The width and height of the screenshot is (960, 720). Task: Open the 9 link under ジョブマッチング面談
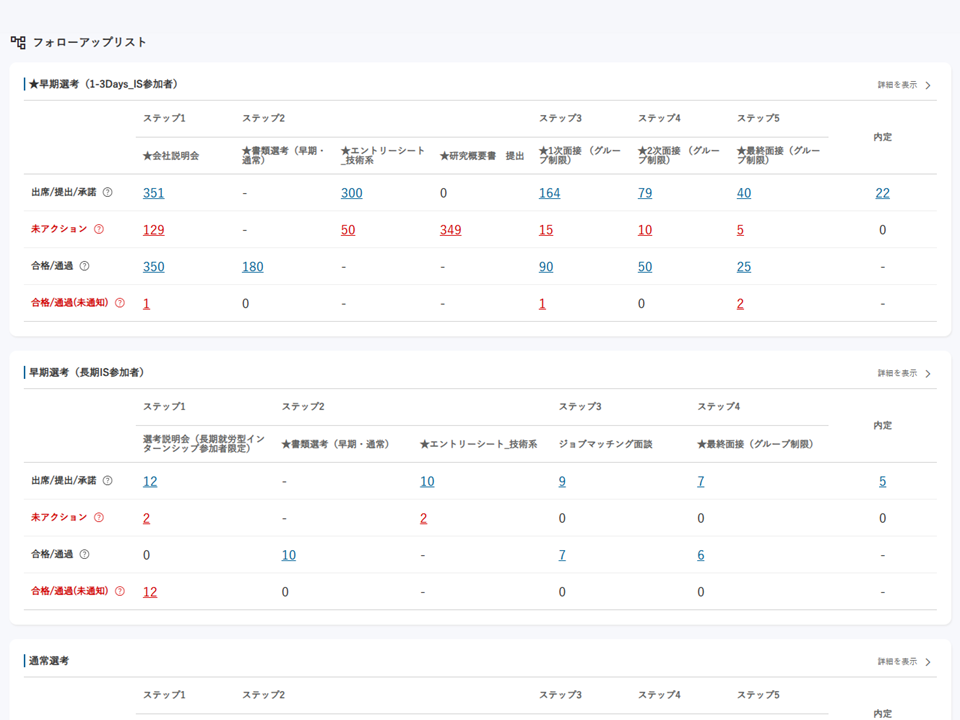[562, 482]
